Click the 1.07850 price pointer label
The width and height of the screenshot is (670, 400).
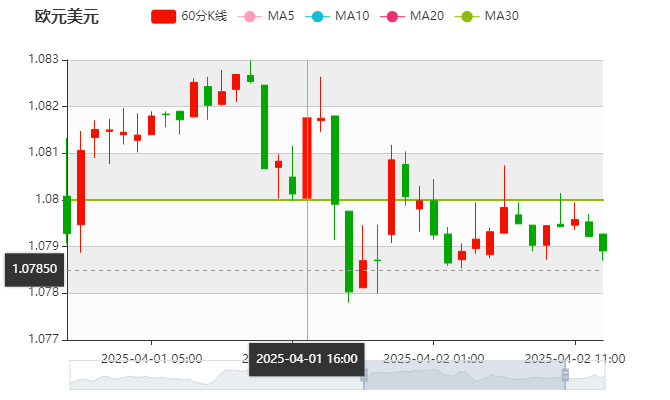click(x=34, y=269)
